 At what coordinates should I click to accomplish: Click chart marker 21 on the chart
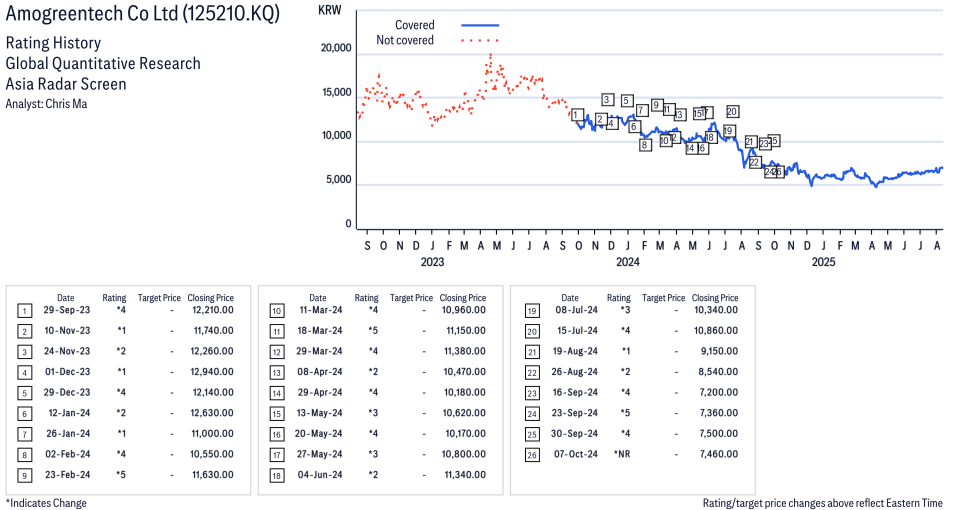coord(750,142)
